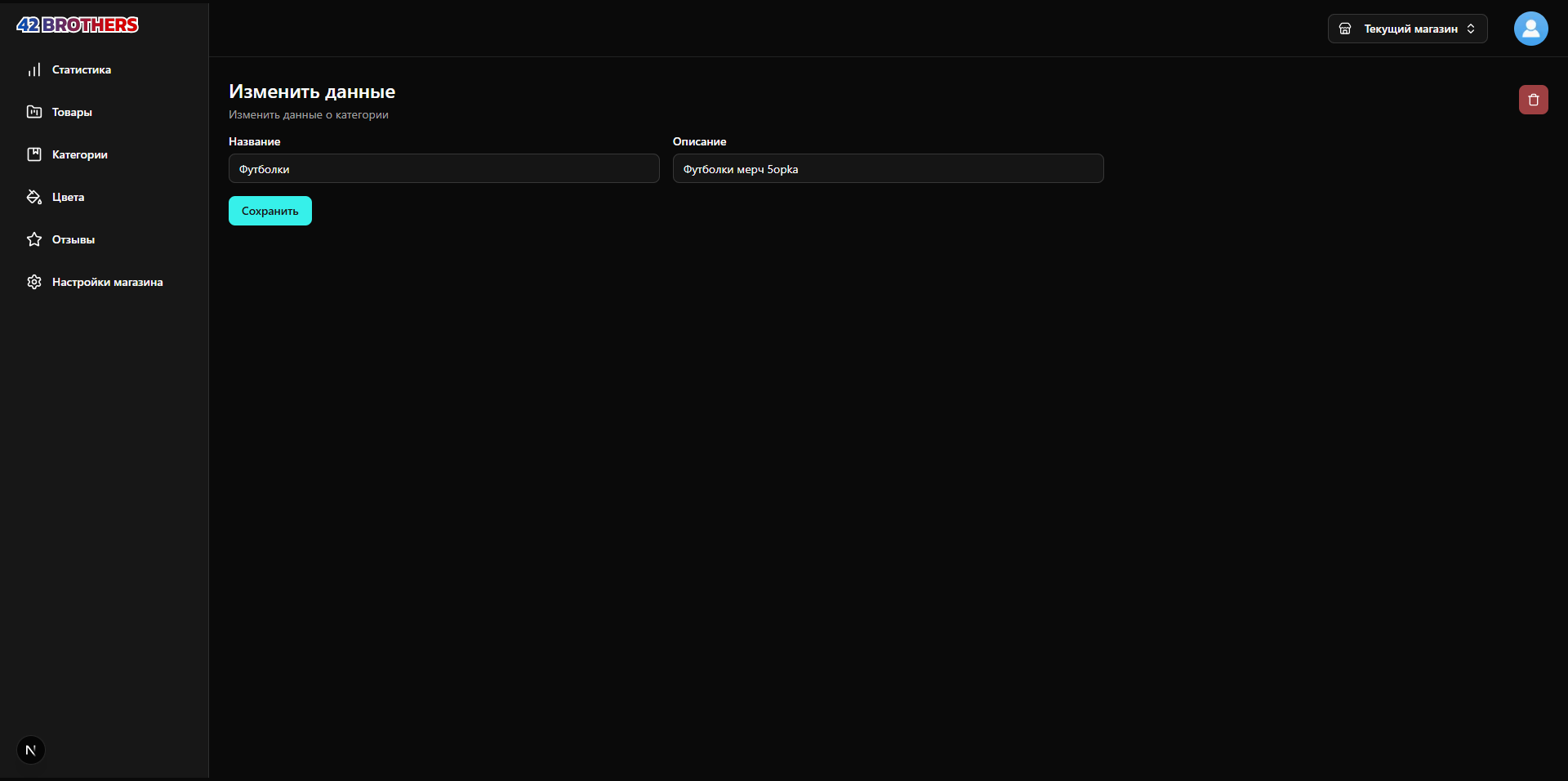Click the star icon beside Отзывы
The height and width of the screenshot is (781, 1568).
tap(34, 240)
